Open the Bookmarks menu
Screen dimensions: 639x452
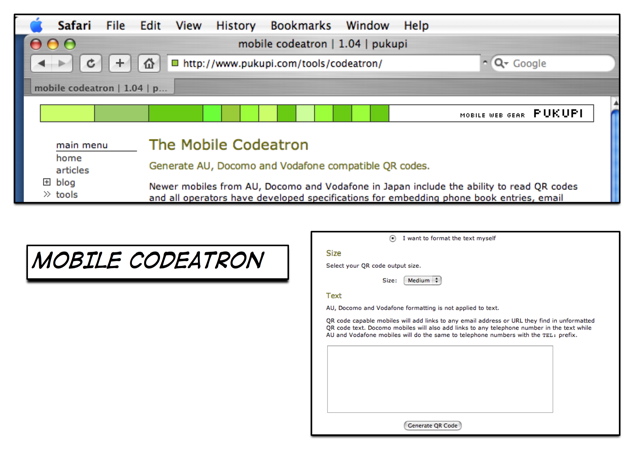(x=301, y=26)
